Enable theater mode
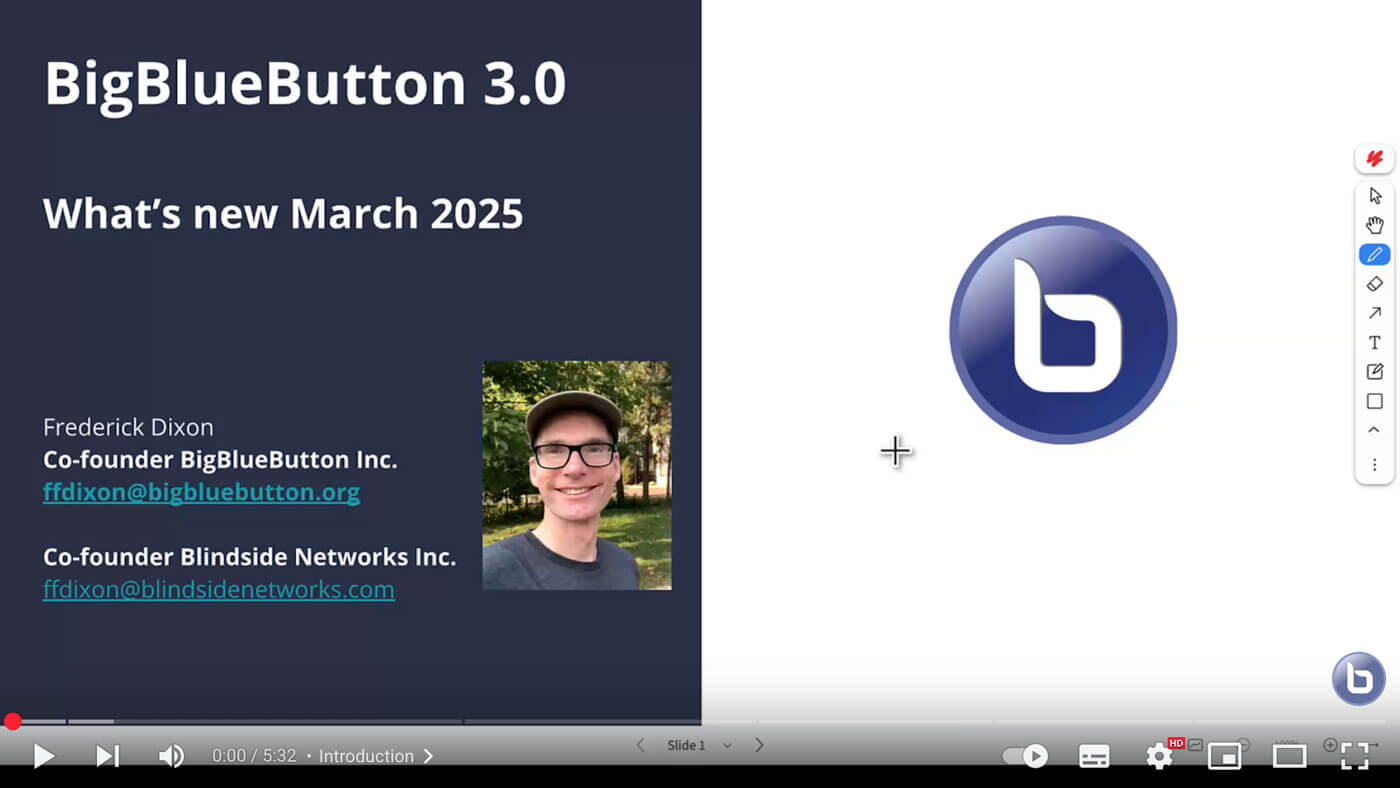 pos(1289,756)
